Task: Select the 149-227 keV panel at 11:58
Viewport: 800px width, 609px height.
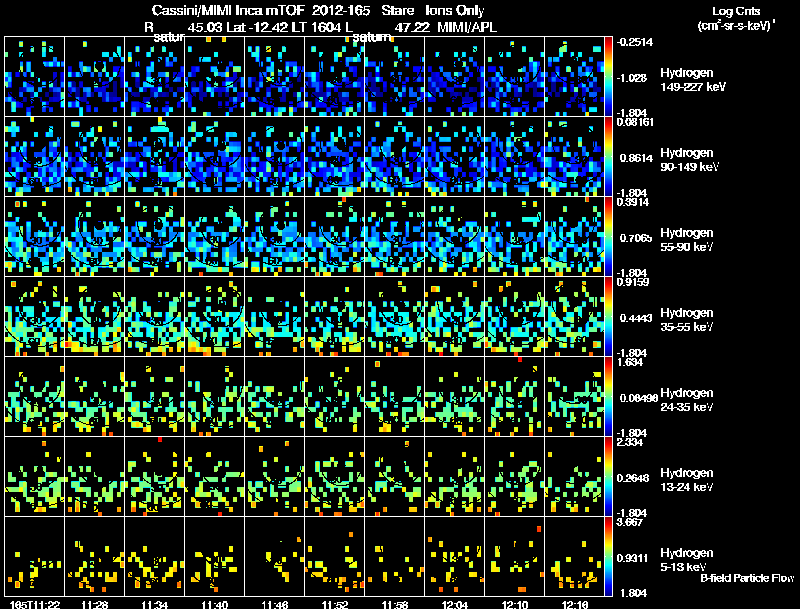Action: tap(395, 77)
